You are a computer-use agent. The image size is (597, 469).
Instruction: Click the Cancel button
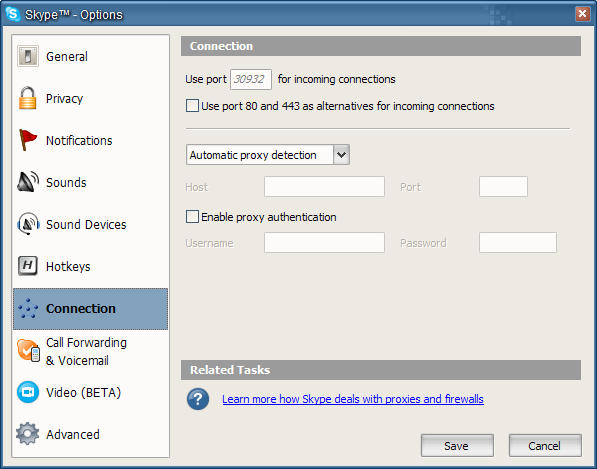[545, 445]
